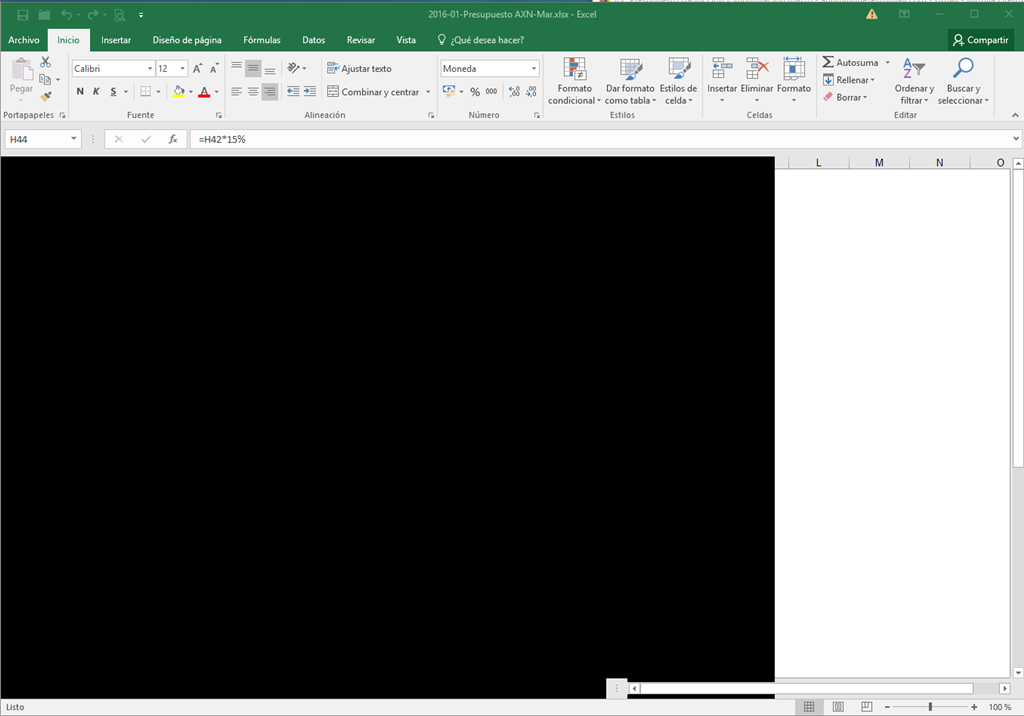
Task: Switch to Revisar ribbon tab
Action: tap(360, 40)
